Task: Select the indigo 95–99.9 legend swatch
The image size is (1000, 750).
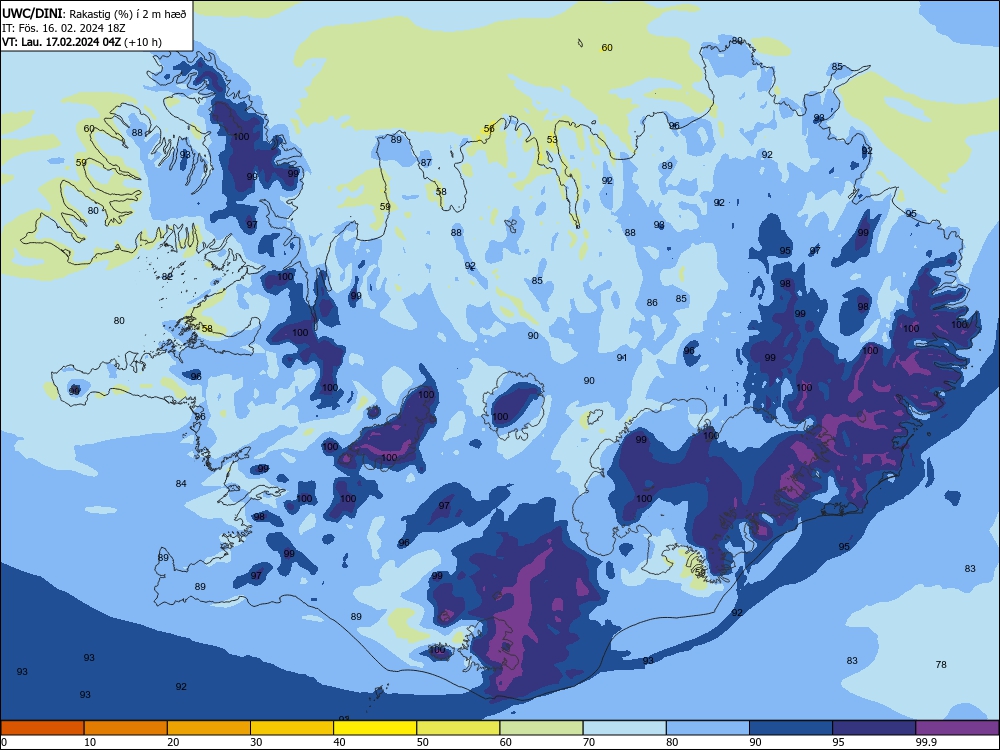Action: (874, 728)
